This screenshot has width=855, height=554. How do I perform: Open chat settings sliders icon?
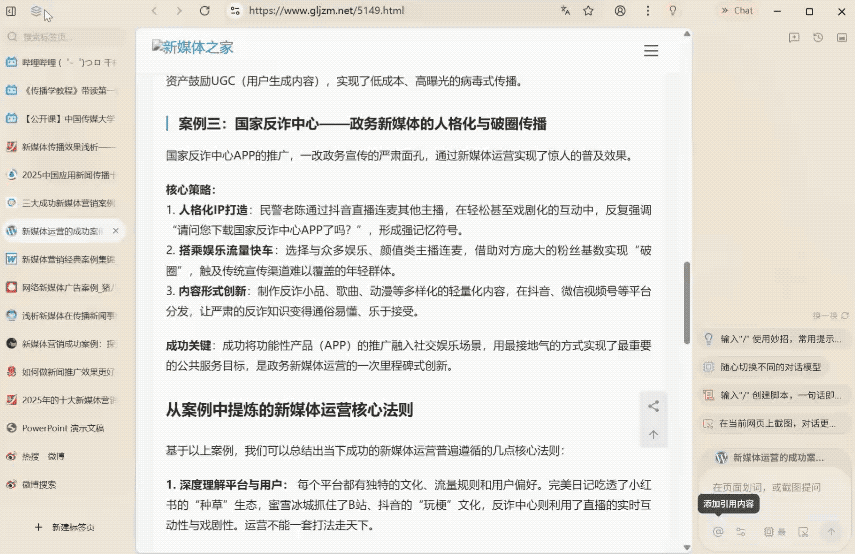point(741,532)
